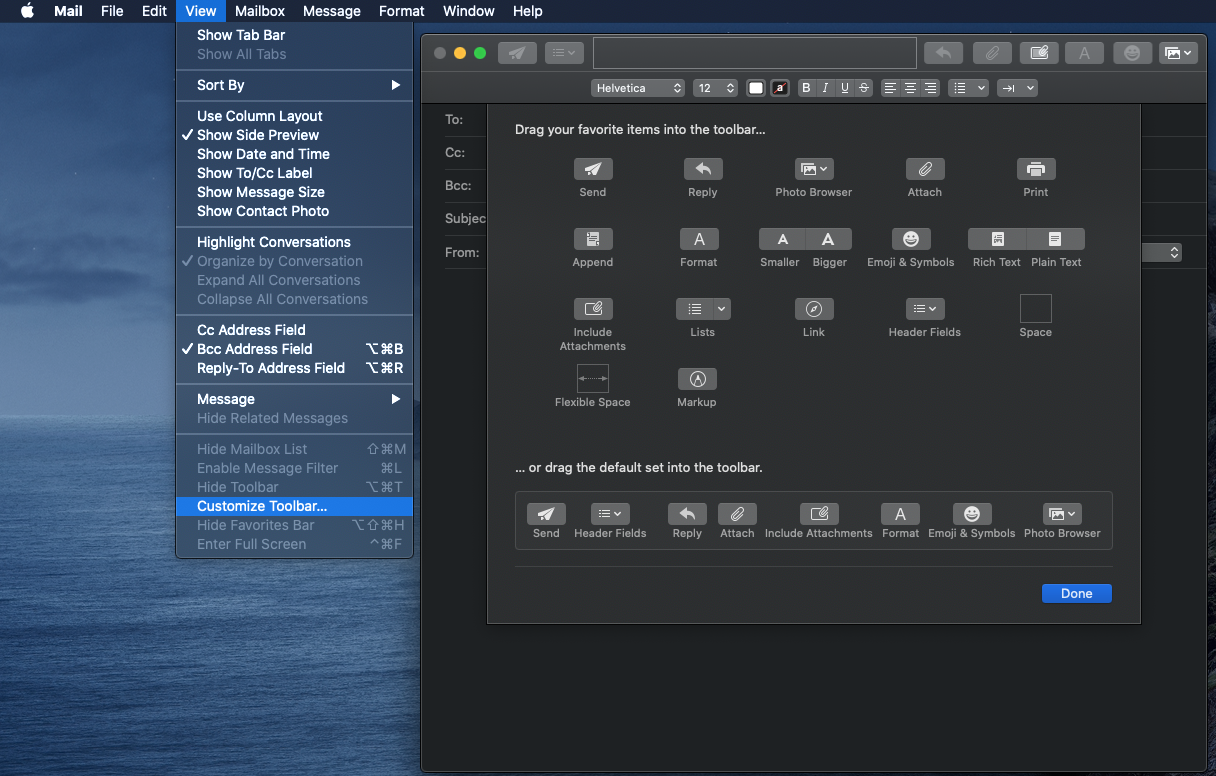Expand the Sort By submenu
The image size is (1216, 776).
click(x=294, y=85)
